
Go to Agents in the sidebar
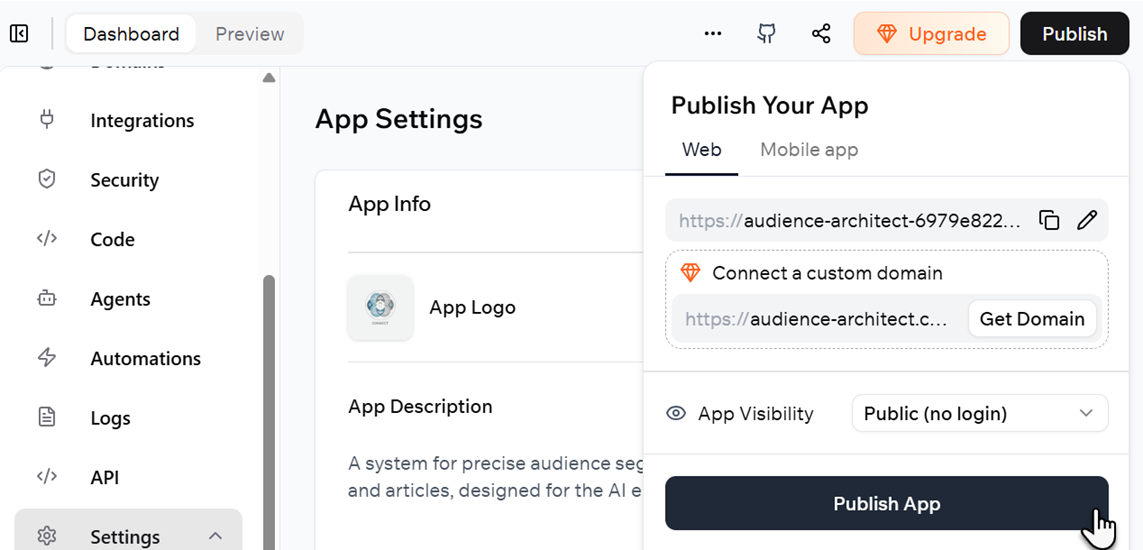120,299
